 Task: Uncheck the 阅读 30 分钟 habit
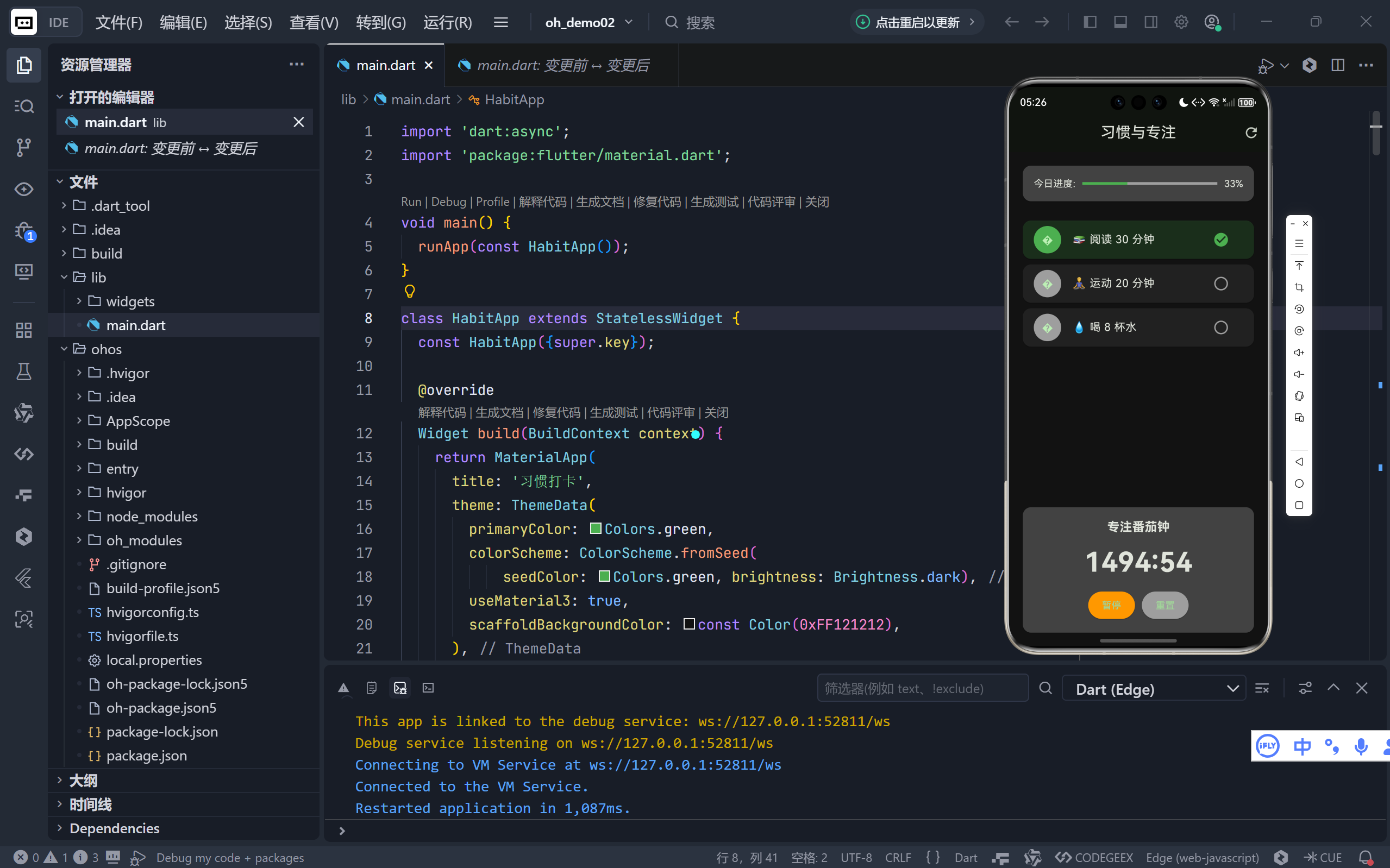click(x=1220, y=240)
